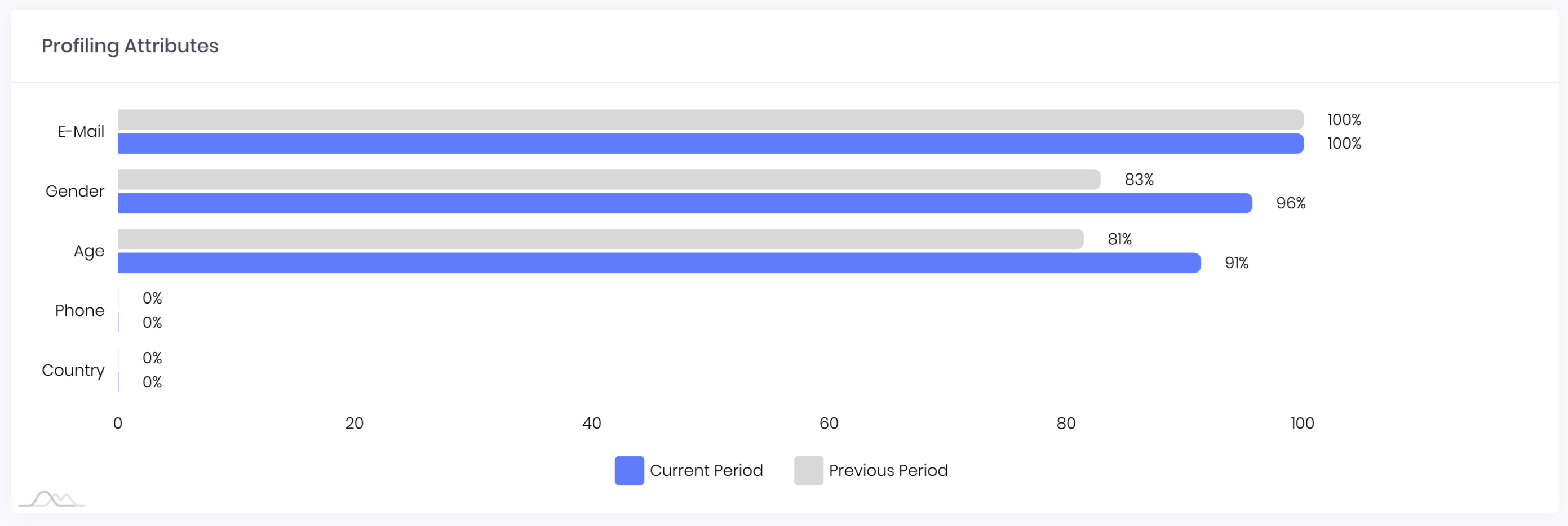Select the E-Mail previous period gray bar
Image resolution: width=1568 pixels, height=526 pixels.
tap(710, 120)
